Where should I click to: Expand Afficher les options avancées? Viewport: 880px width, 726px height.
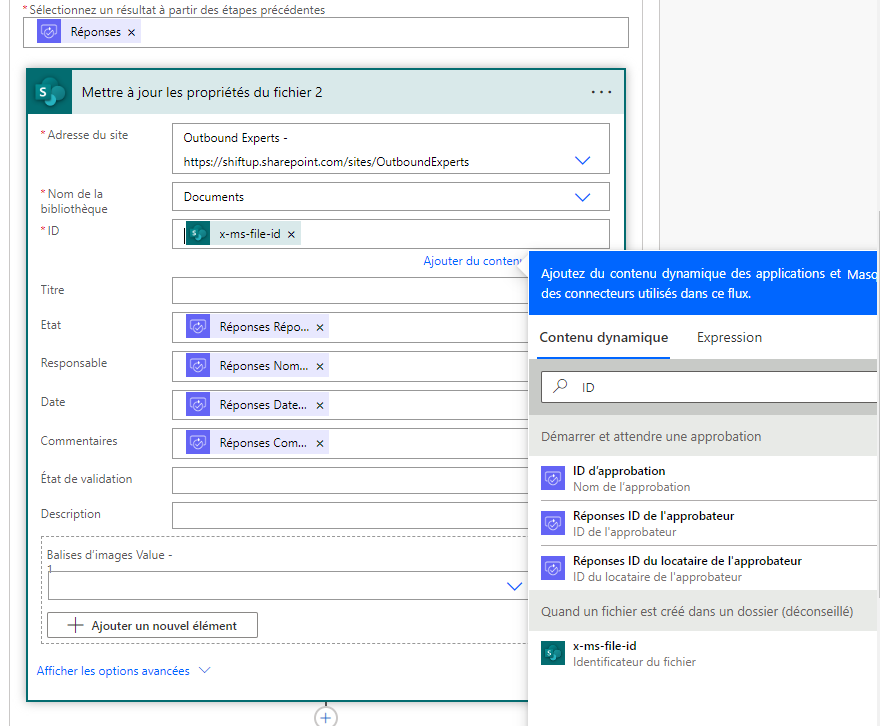tap(123, 670)
